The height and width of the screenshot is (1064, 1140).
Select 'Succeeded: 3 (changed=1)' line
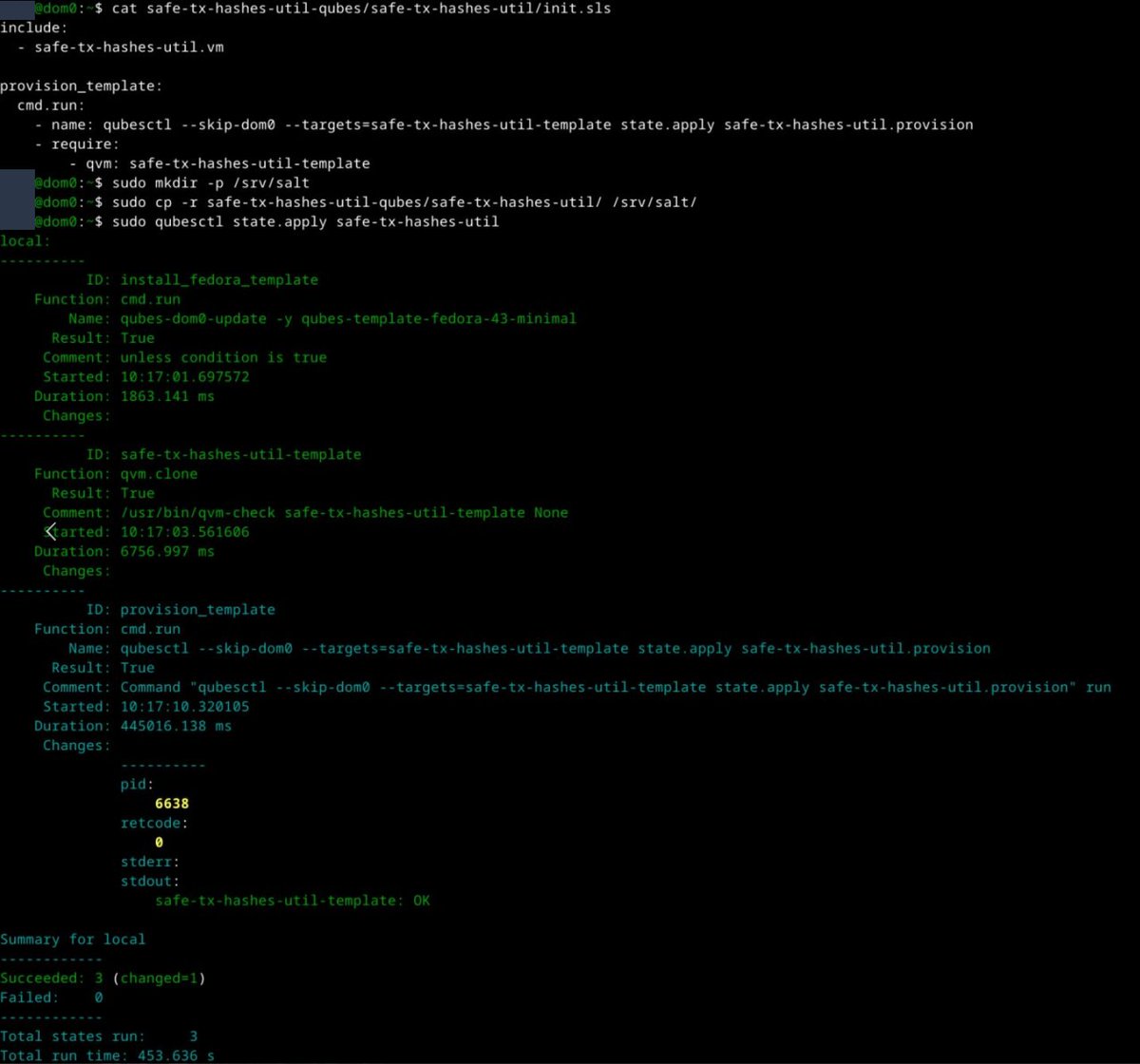pyautogui.click(x=103, y=978)
